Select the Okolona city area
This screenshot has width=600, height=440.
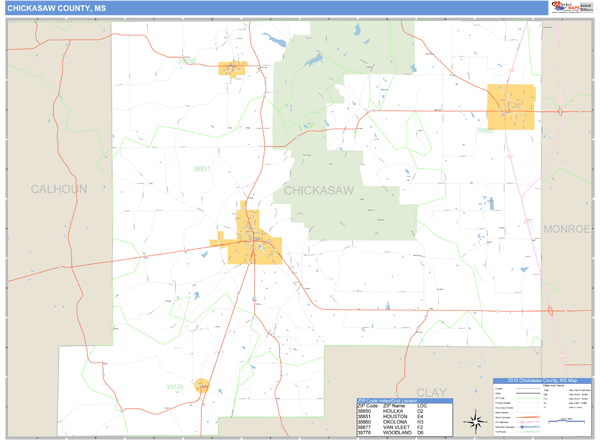511,104
